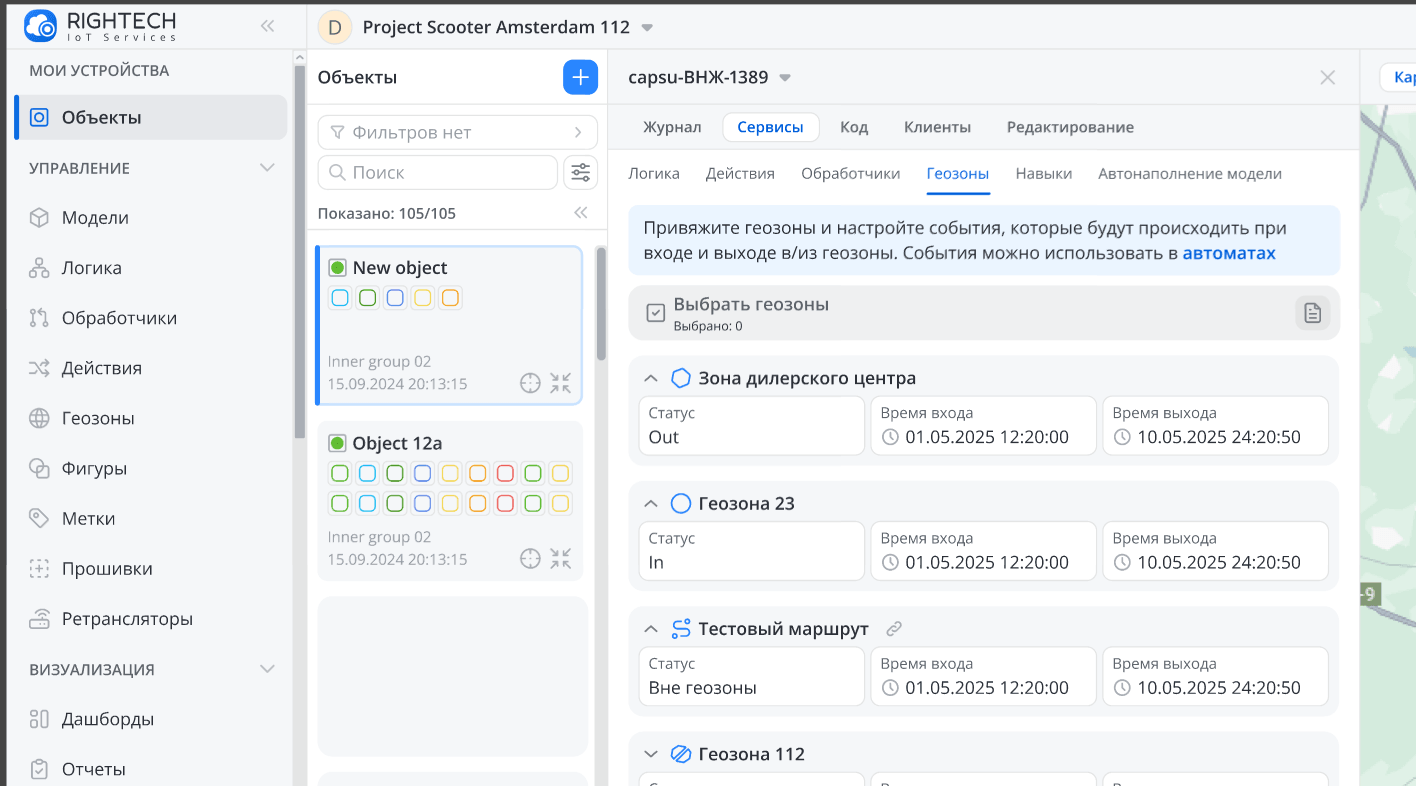The height and width of the screenshot is (786, 1416).
Task: Open Ретрансляторы in the sidebar
Action: coord(127,618)
